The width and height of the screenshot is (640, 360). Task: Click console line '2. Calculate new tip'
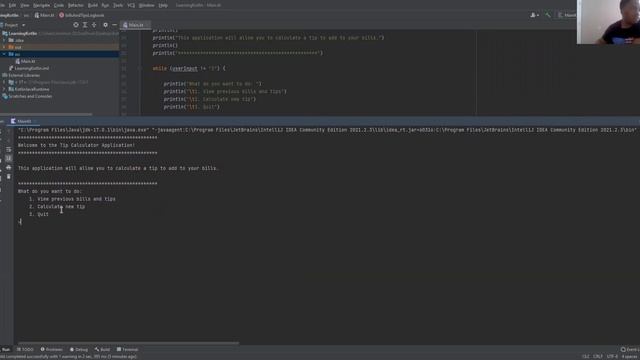(57, 207)
